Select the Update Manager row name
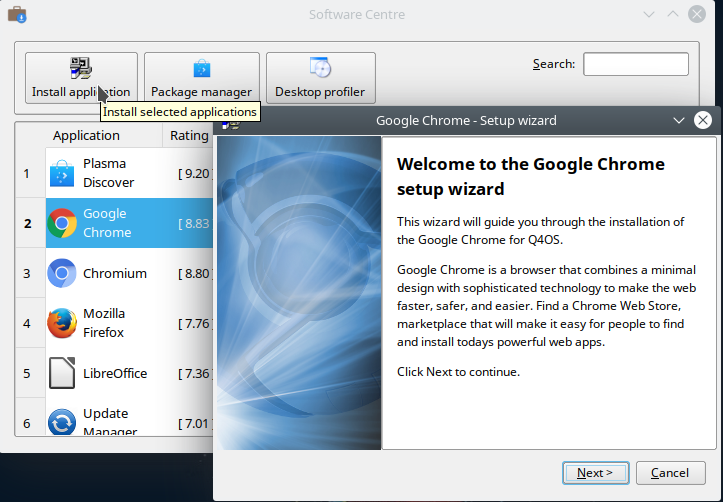 (110, 422)
